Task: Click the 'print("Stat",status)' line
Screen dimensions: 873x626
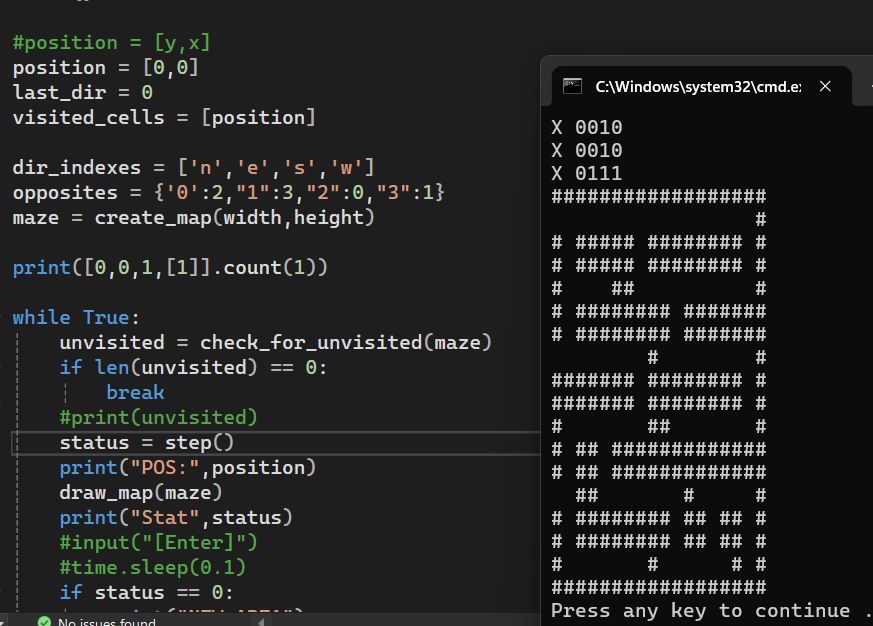Action: coord(176,517)
